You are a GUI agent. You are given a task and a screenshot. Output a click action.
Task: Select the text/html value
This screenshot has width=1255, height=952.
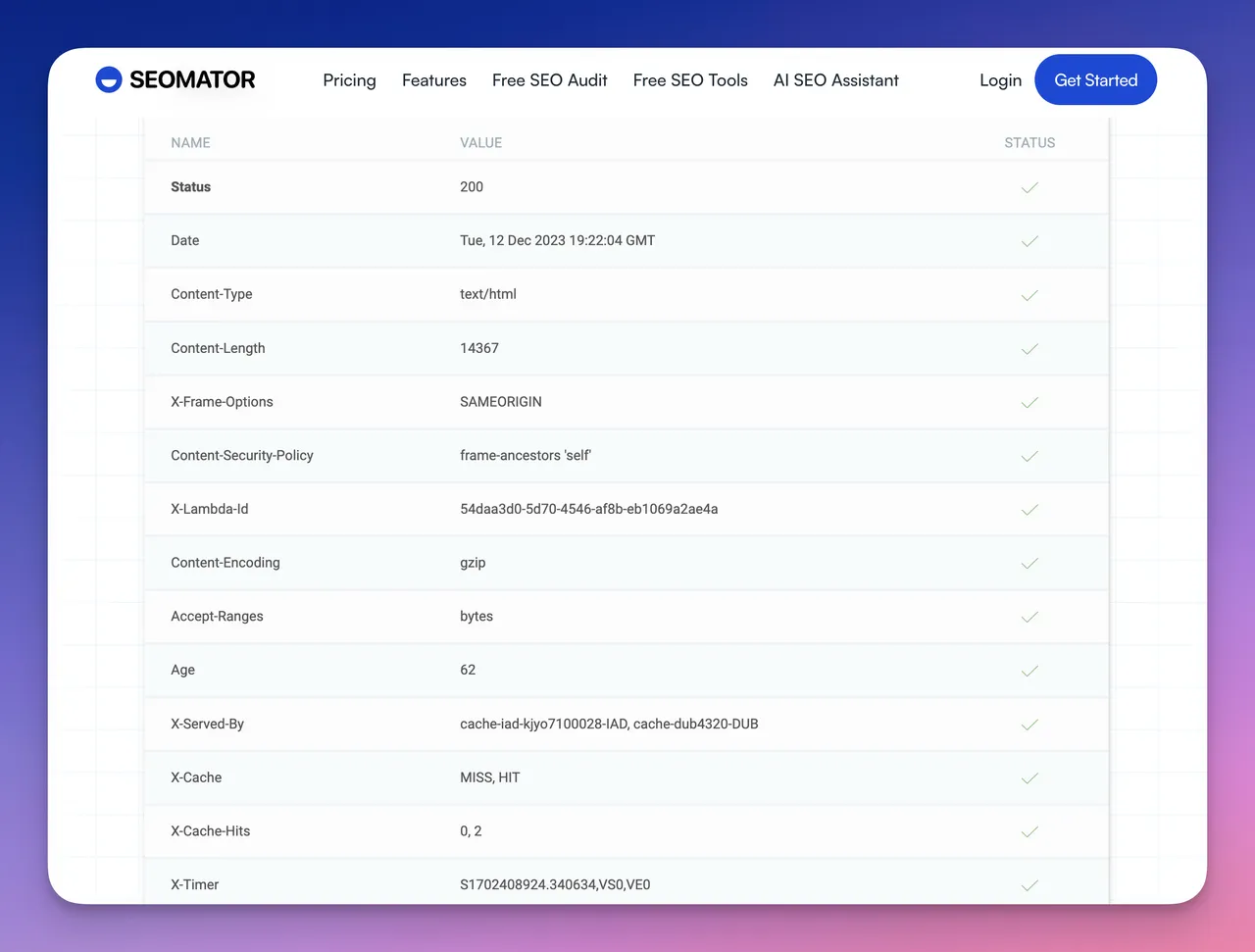coord(488,294)
